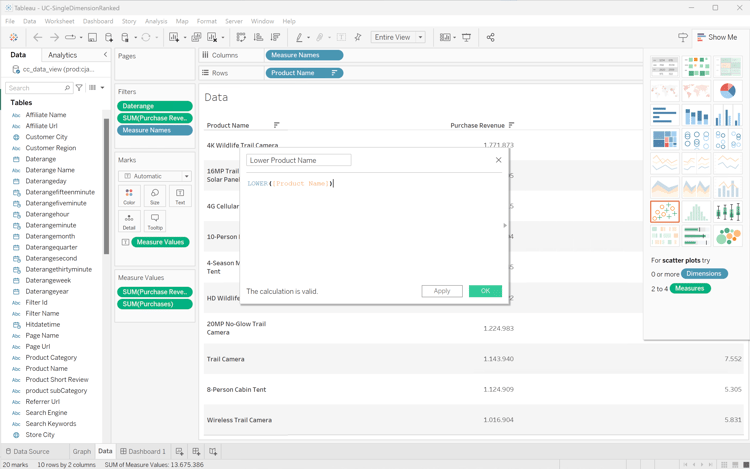Click the Sort Ascending toolbar icon
This screenshot has width=750, height=469.
[258, 37]
